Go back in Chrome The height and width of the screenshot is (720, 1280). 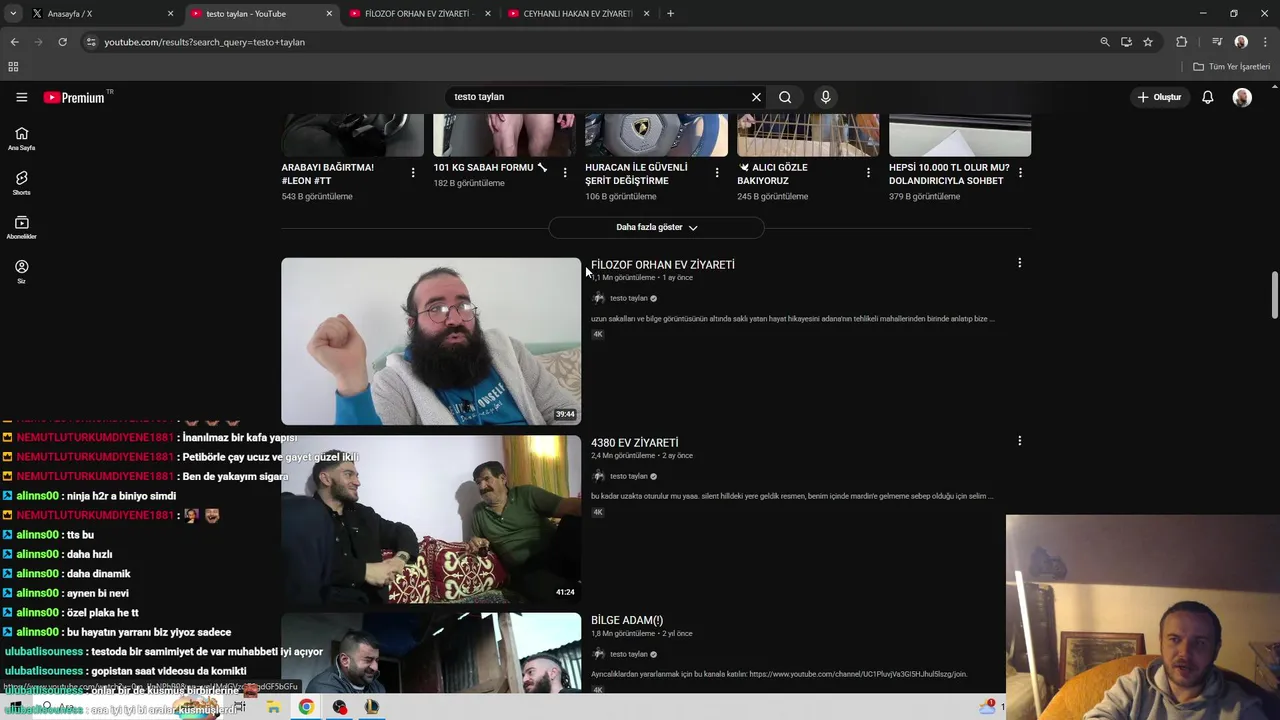pos(14,42)
